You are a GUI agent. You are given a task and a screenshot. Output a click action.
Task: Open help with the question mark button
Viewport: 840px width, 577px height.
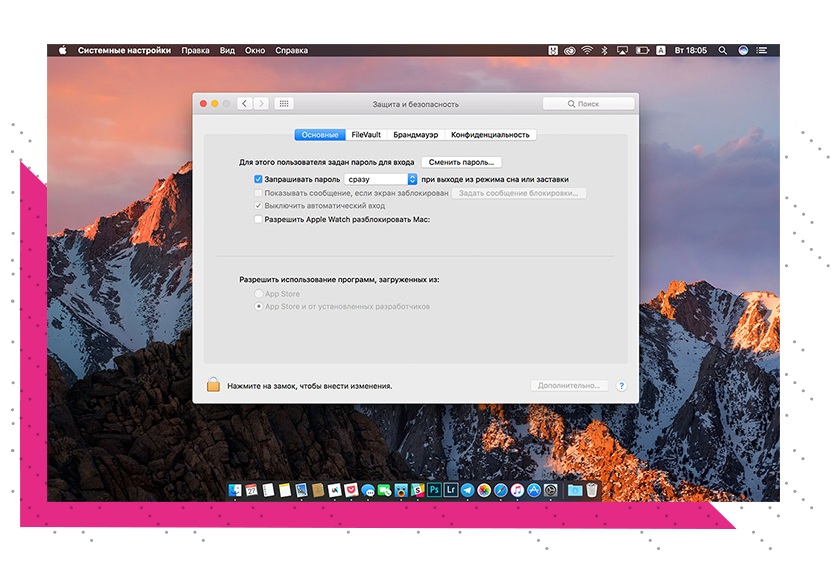click(x=621, y=385)
